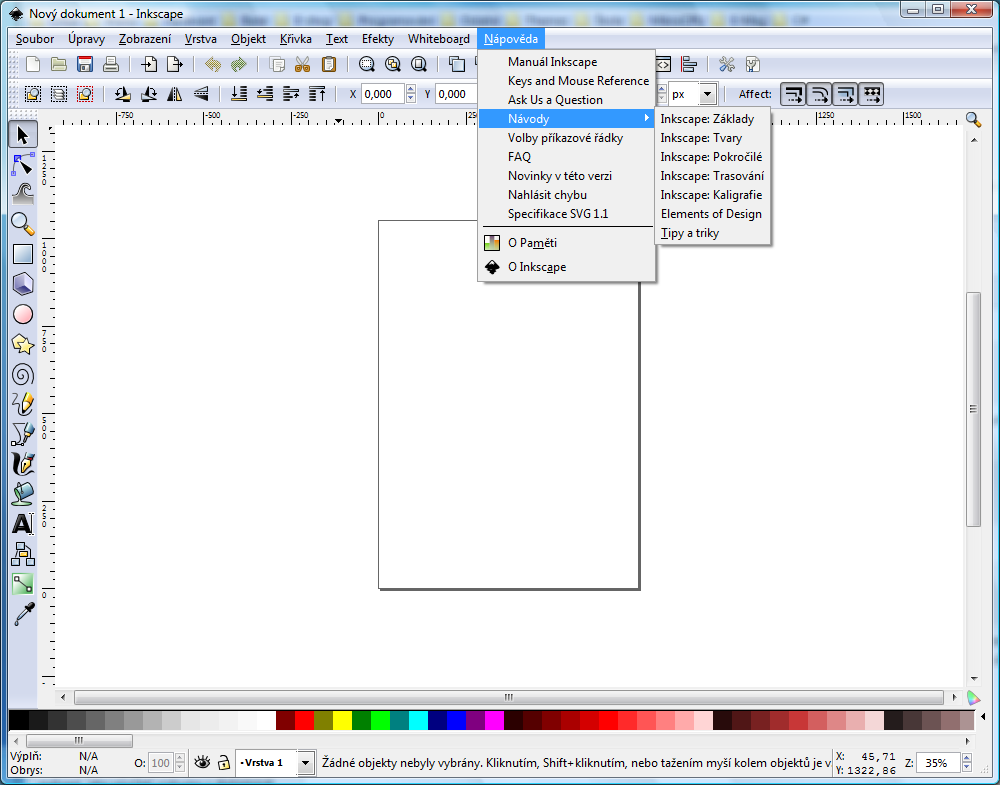The height and width of the screenshot is (785, 1000).
Task: Click the Paste clipboard icon
Action: pyautogui.click(x=328, y=64)
